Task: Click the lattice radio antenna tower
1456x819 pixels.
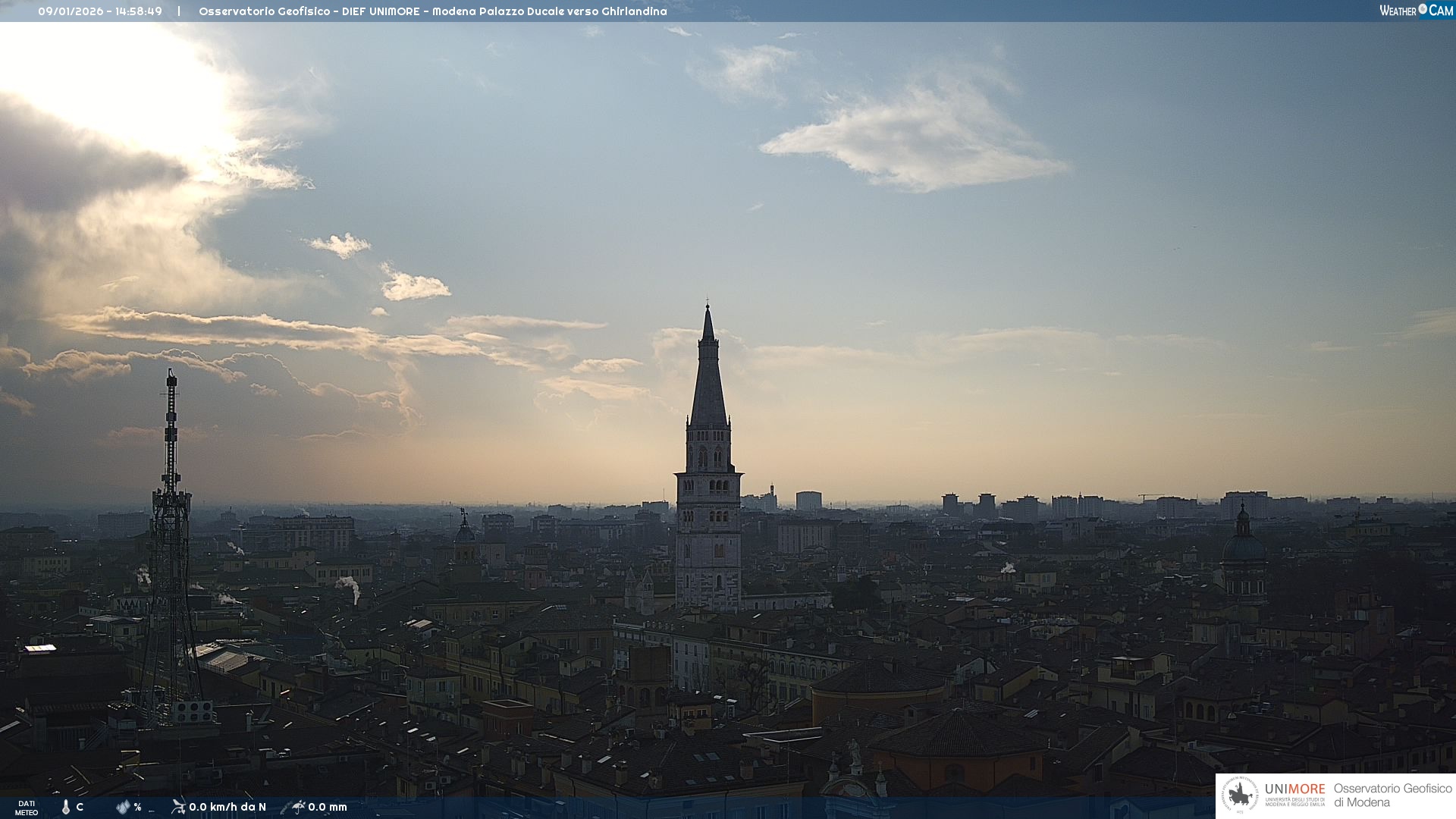Action: pyautogui.click(x=171, y=531)
